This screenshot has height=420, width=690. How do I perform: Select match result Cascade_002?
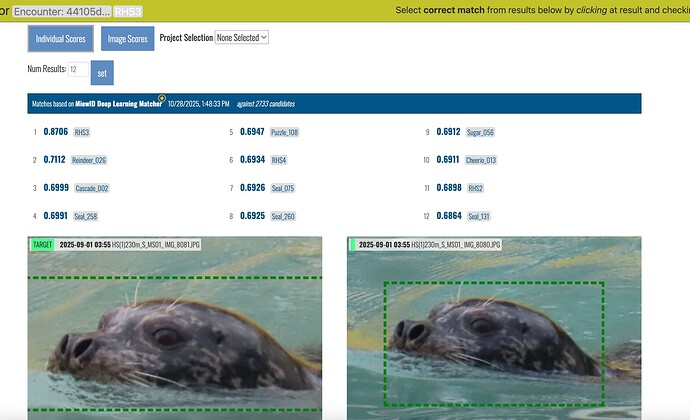pos(92,188)
